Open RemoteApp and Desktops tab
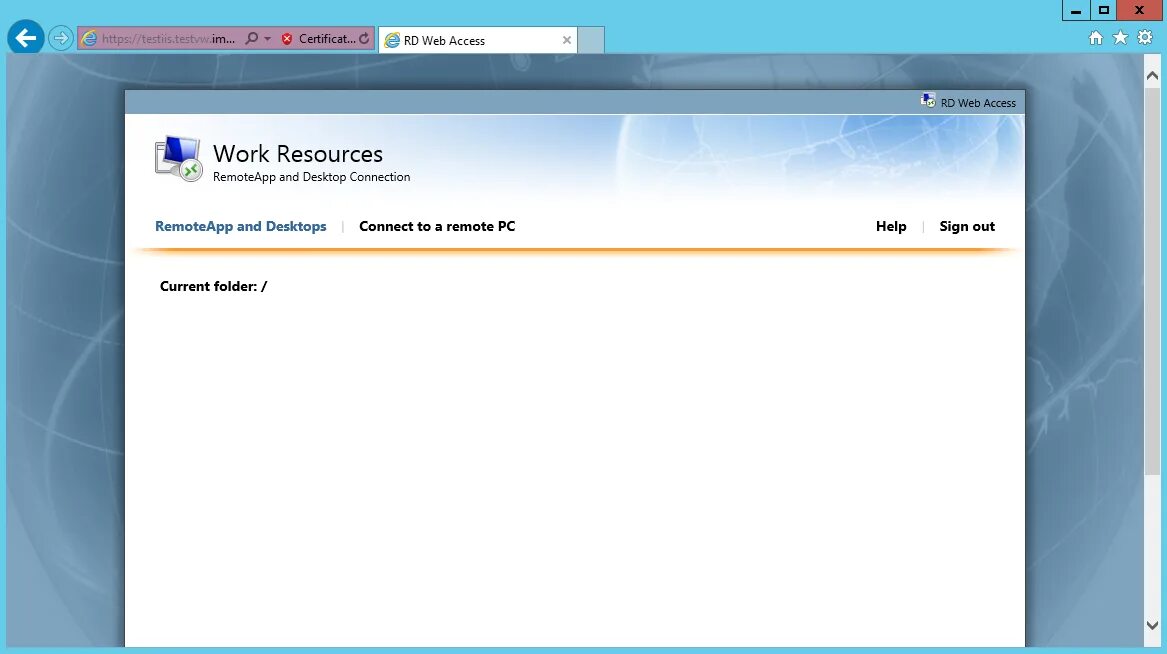This screenshot has height=654, width=1167. coord(240,226)
